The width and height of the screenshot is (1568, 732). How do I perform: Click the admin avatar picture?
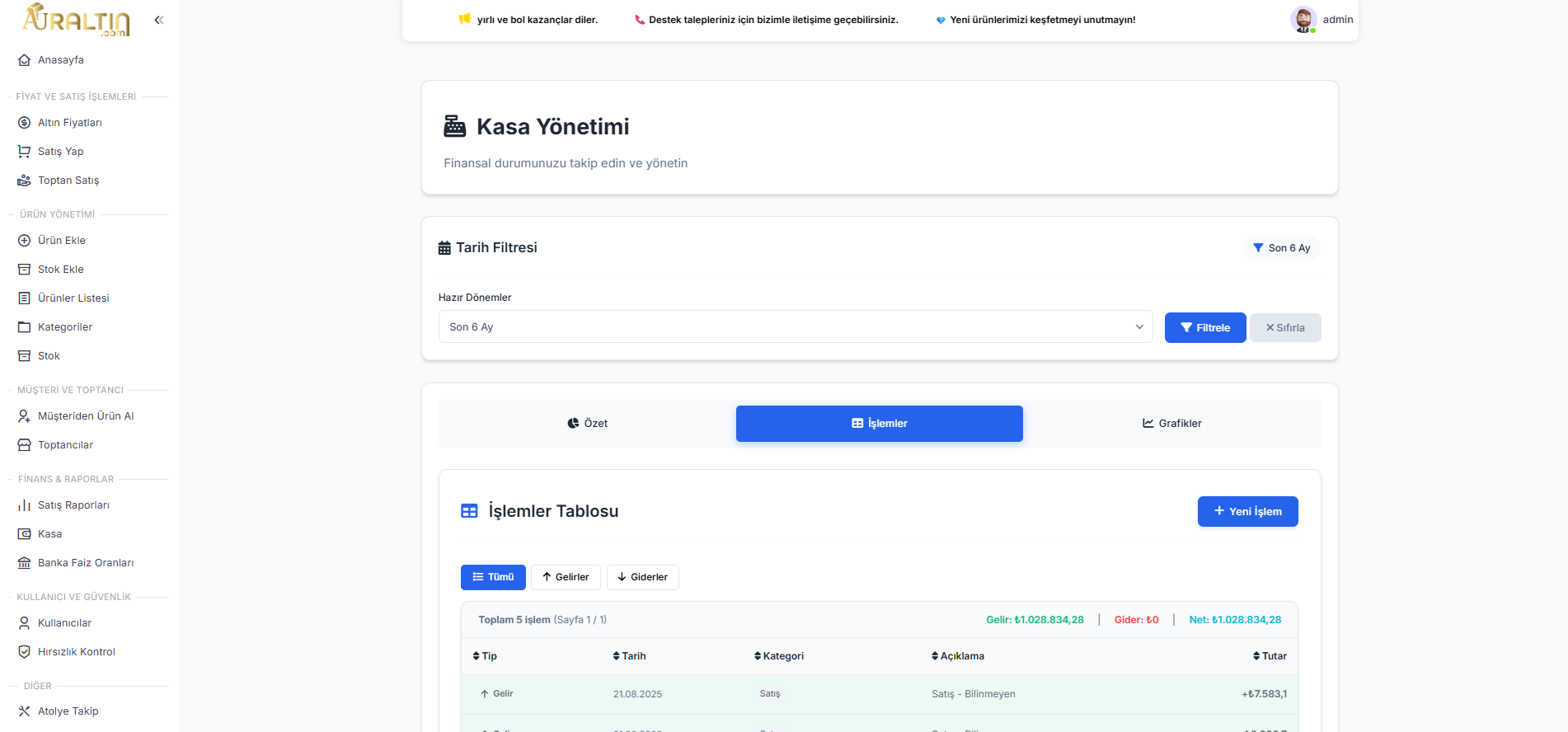1303,20
